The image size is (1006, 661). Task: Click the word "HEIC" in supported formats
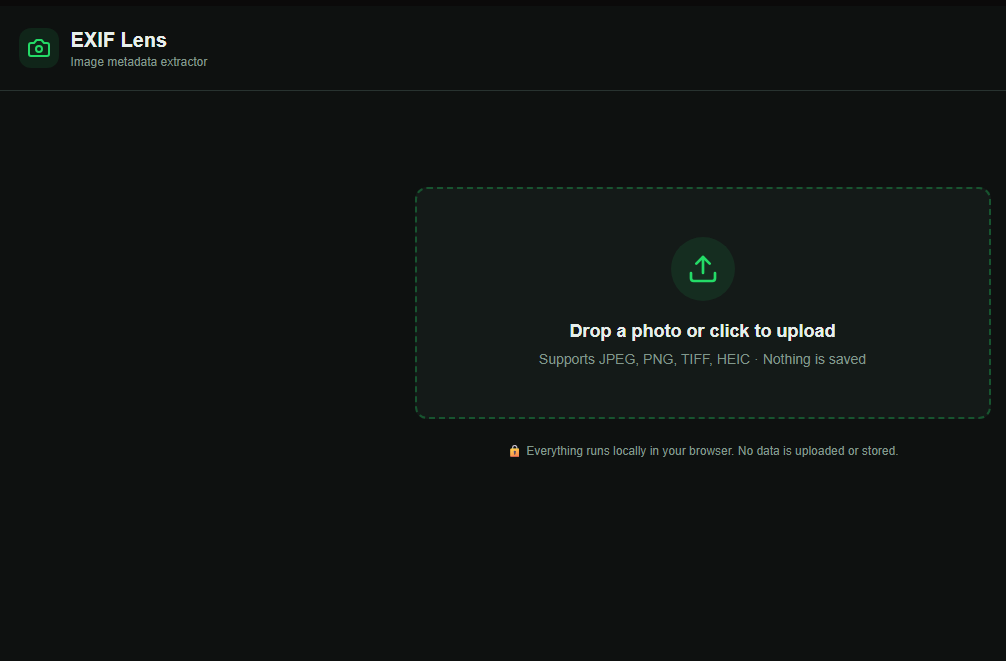(x=733, y=359)
